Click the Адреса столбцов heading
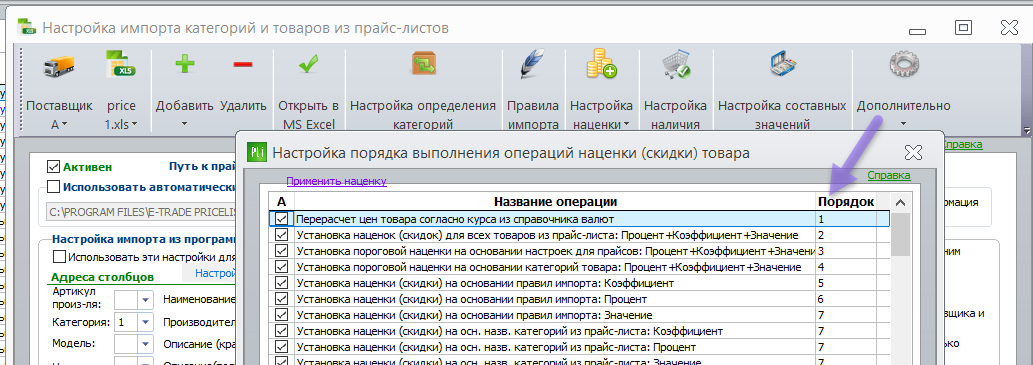1033x365 pixels. 102,277
